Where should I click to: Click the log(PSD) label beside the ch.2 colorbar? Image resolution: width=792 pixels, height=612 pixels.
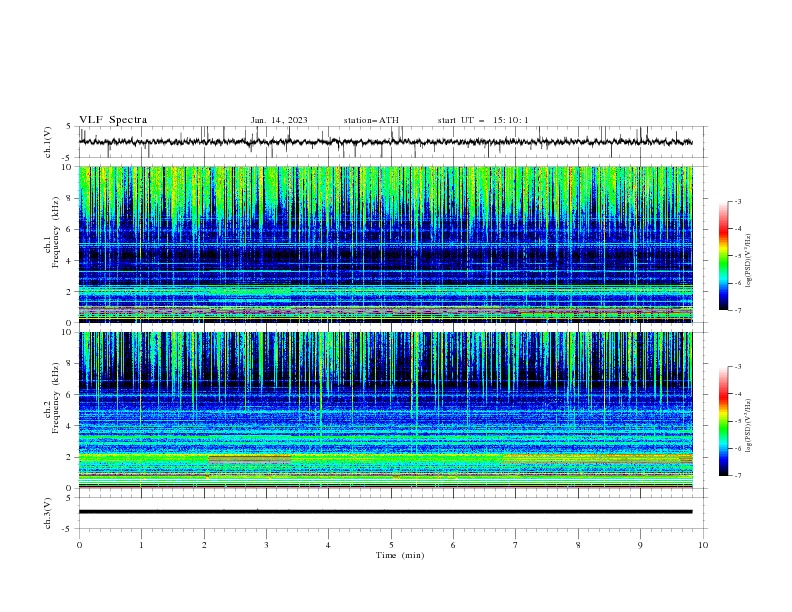(x=748, y=426)
